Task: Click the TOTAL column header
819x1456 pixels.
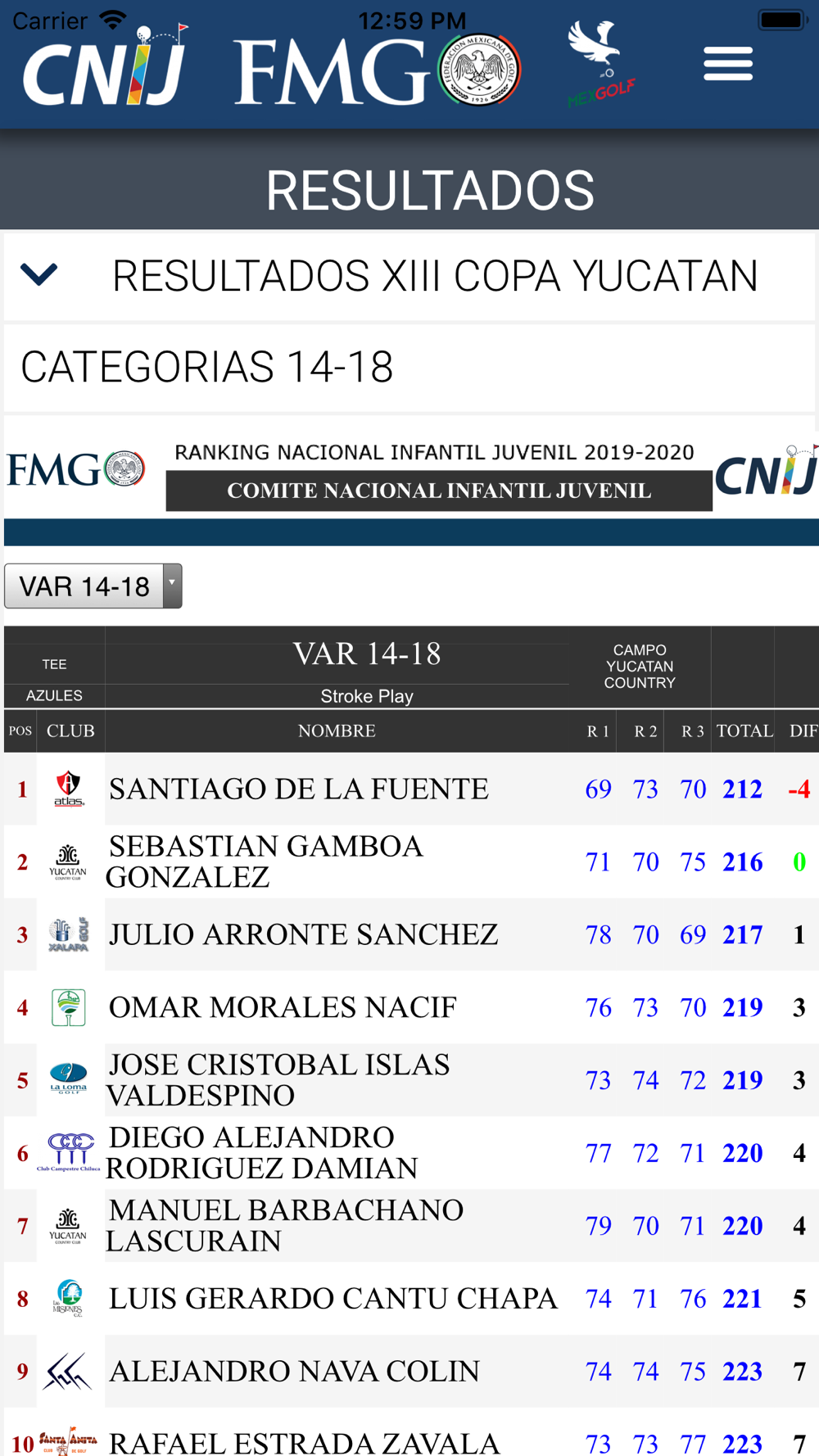Action: 744,730
